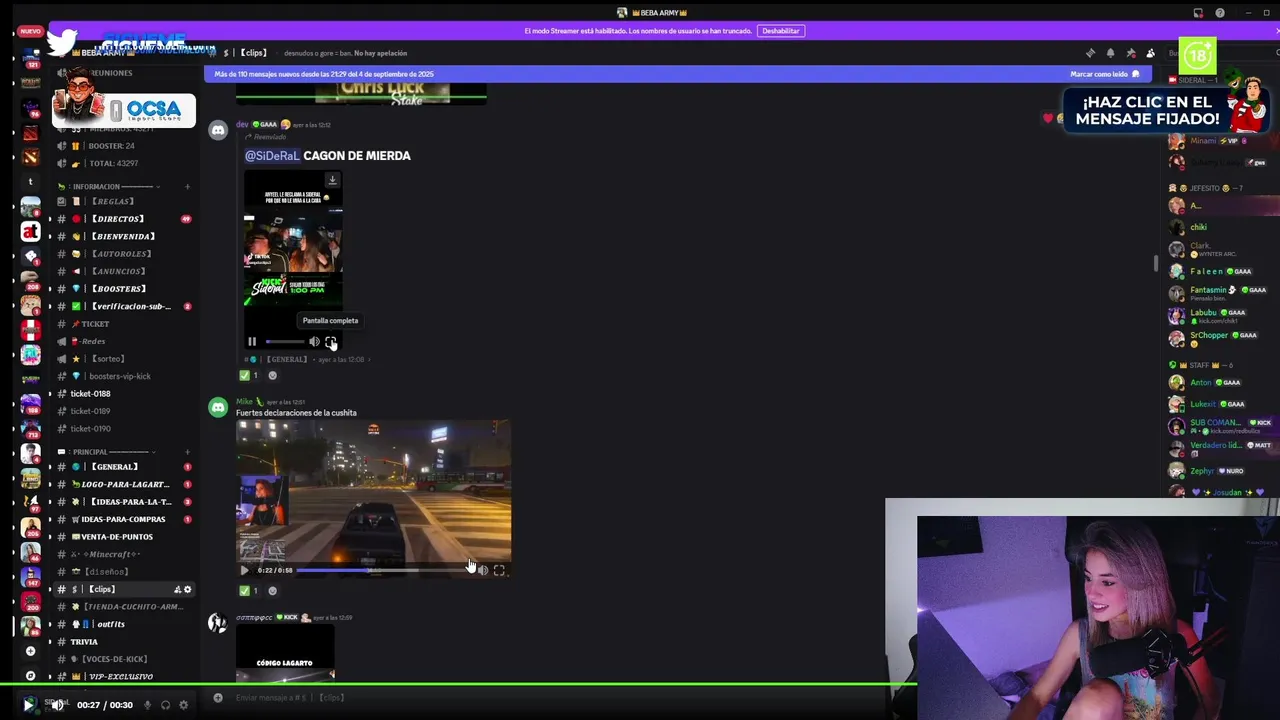The image size is (1280, 720).
Task: Open the REGLAS channel
Action: point(124,201)
